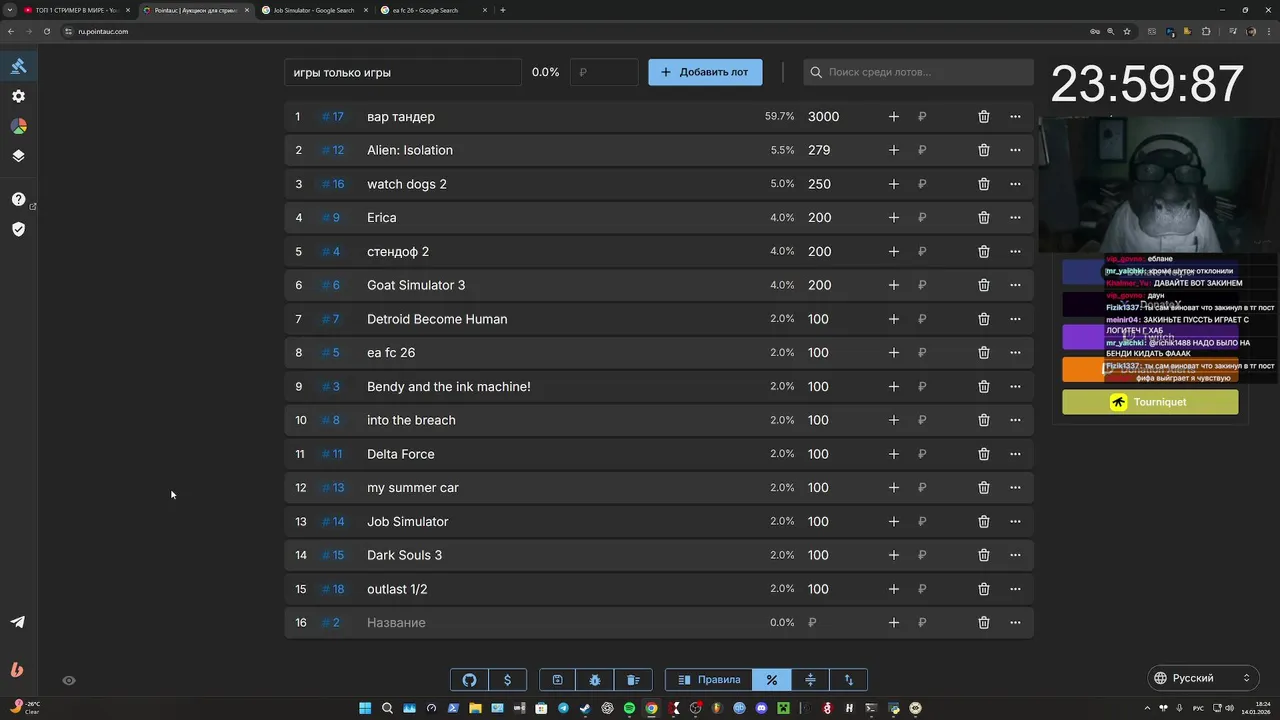
Task: Add amount to Delta Force lot
Action: pos(894,454)
